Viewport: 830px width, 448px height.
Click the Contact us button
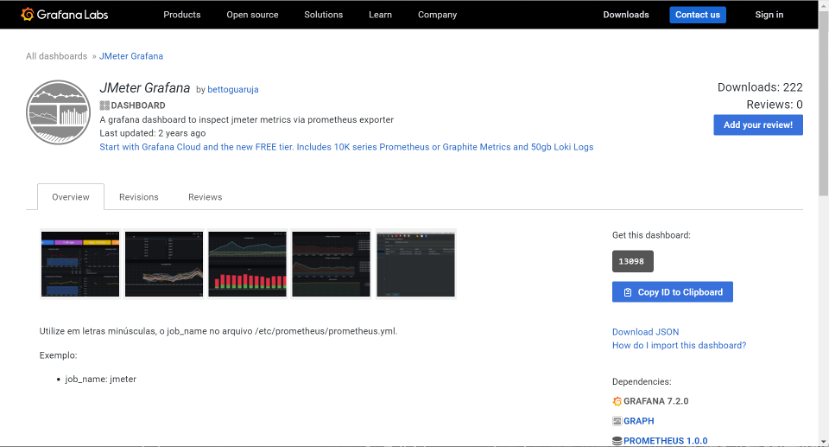pyautogui.click(x=697, y=15)
